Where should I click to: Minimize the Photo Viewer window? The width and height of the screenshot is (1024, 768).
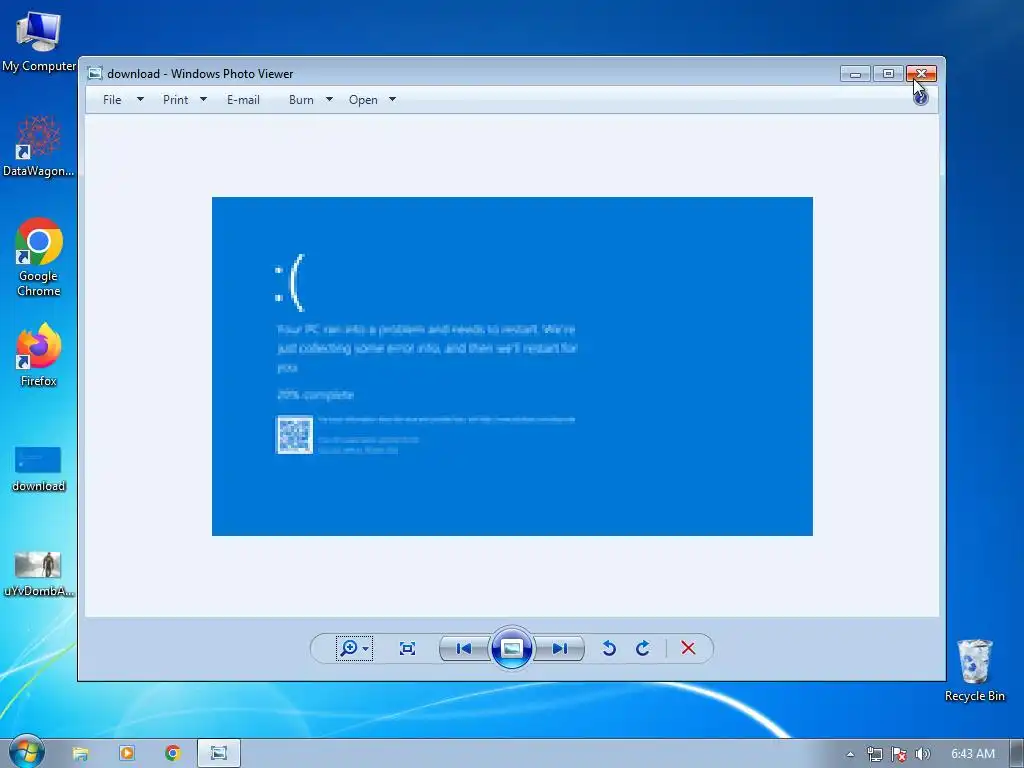(856, 73)
